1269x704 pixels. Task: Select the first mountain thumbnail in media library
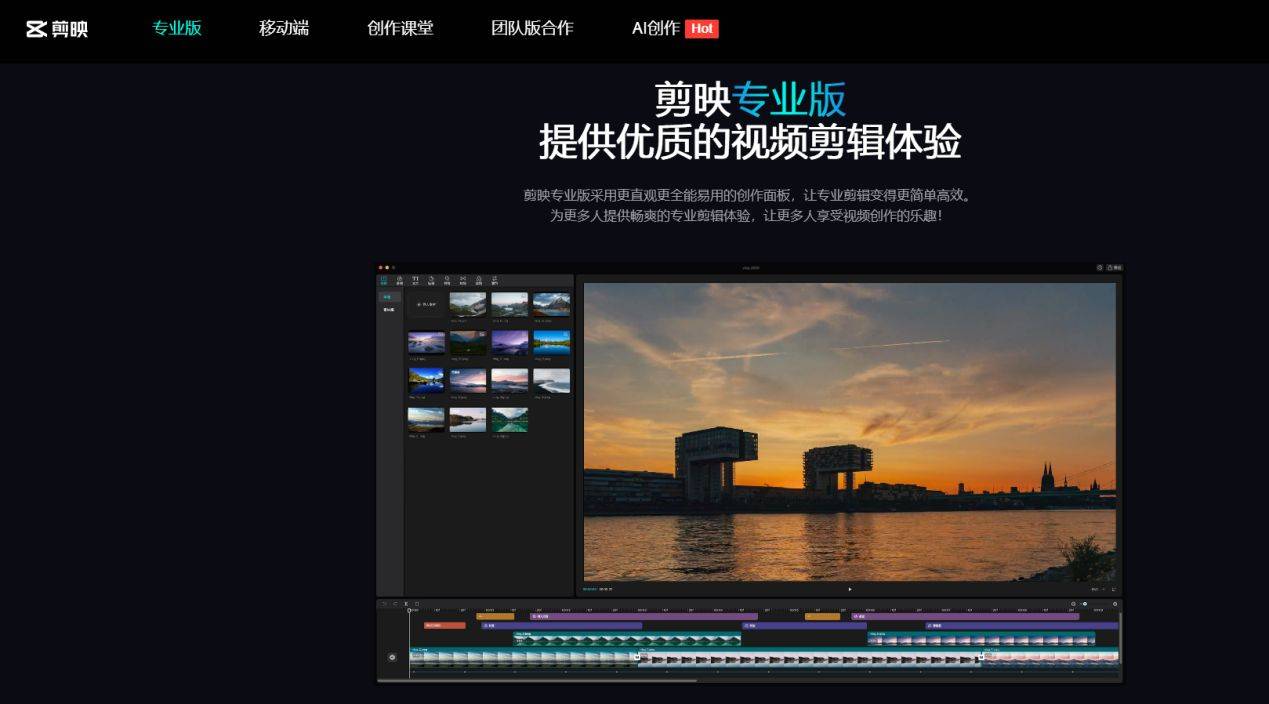(468, 304)
